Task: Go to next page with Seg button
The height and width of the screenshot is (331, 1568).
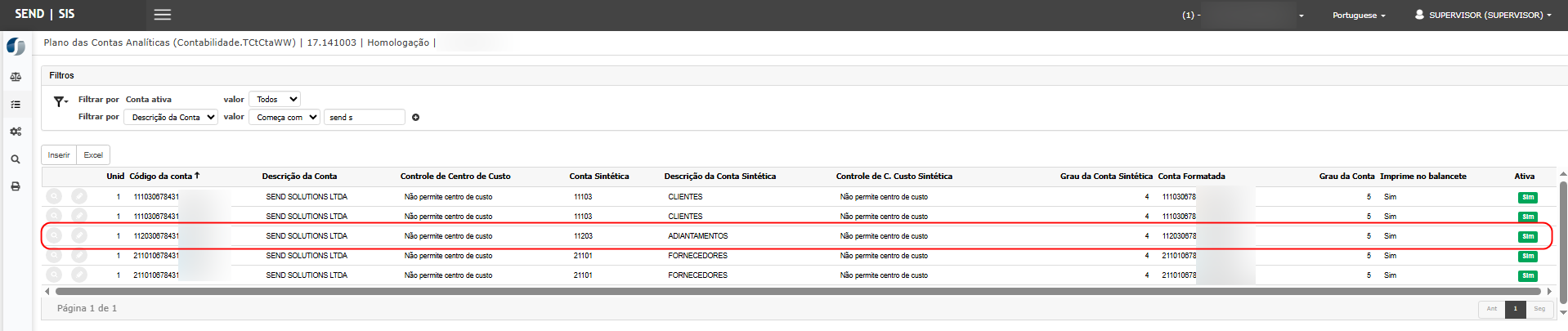Action: pos(1539,309)
